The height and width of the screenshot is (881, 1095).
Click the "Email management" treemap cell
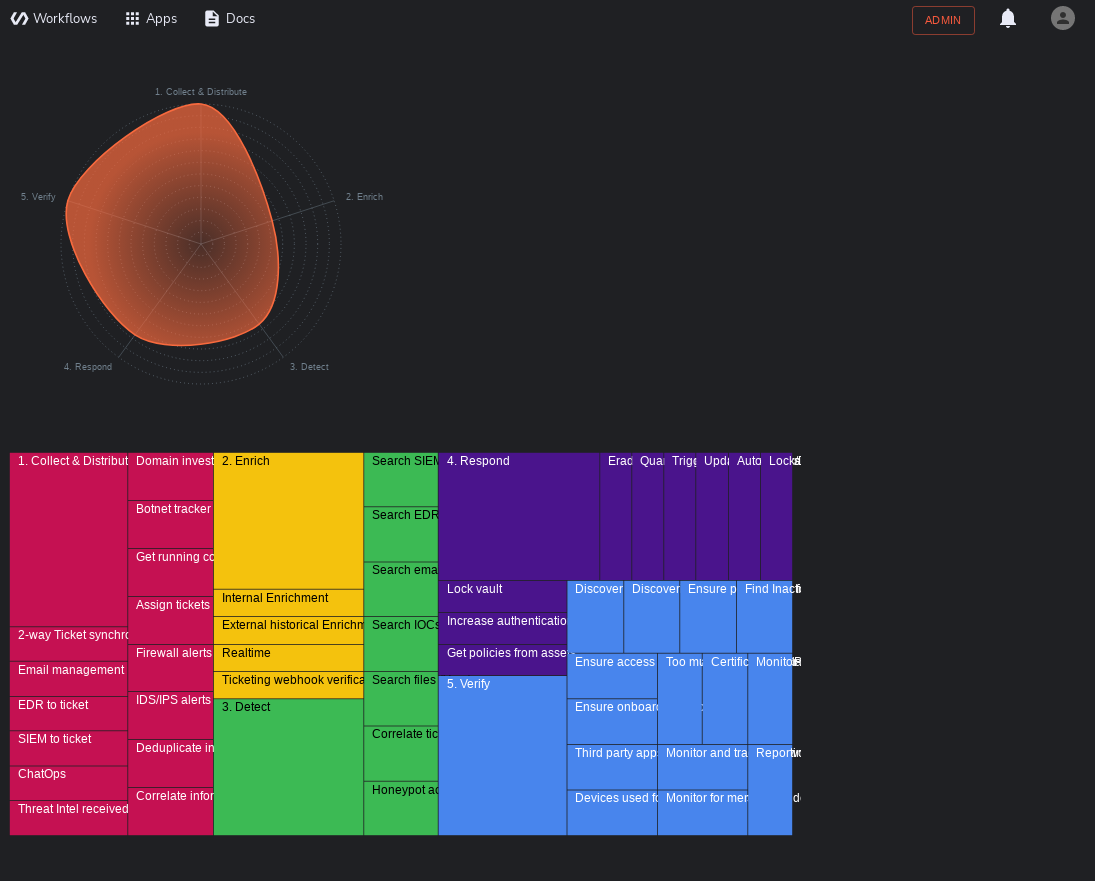tap(67, 677)
